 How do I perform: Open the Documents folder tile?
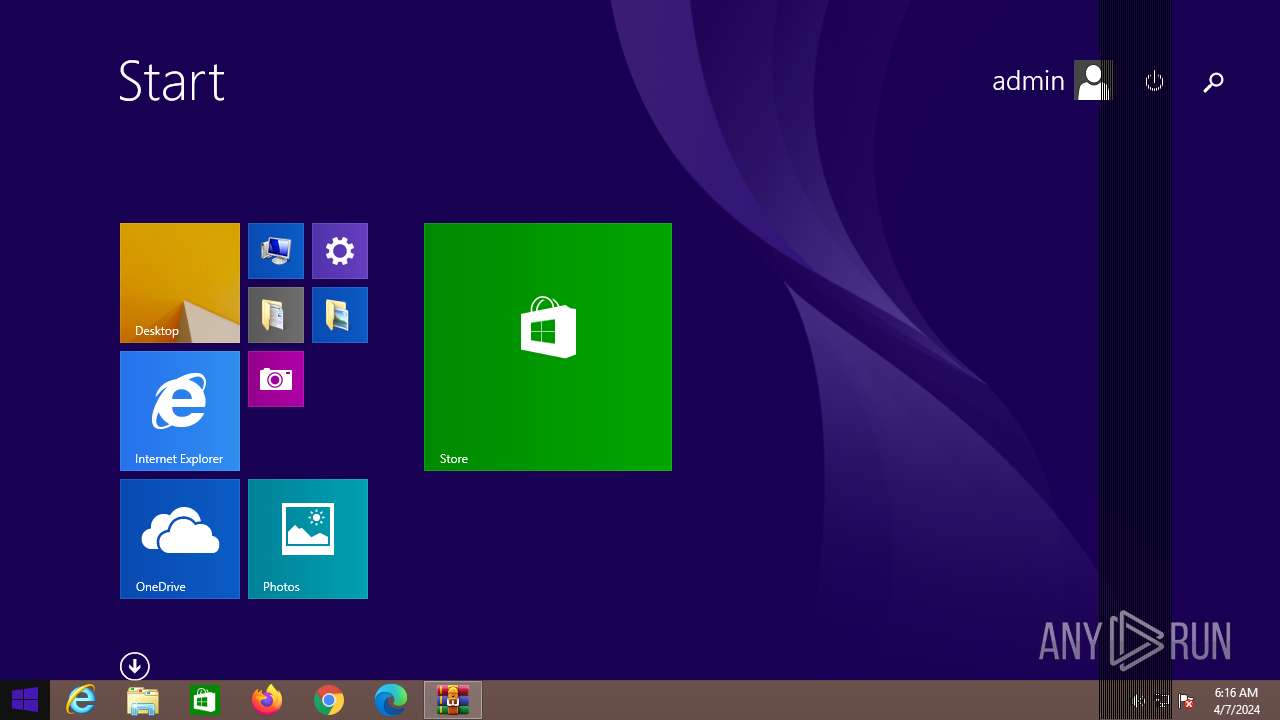276,315
